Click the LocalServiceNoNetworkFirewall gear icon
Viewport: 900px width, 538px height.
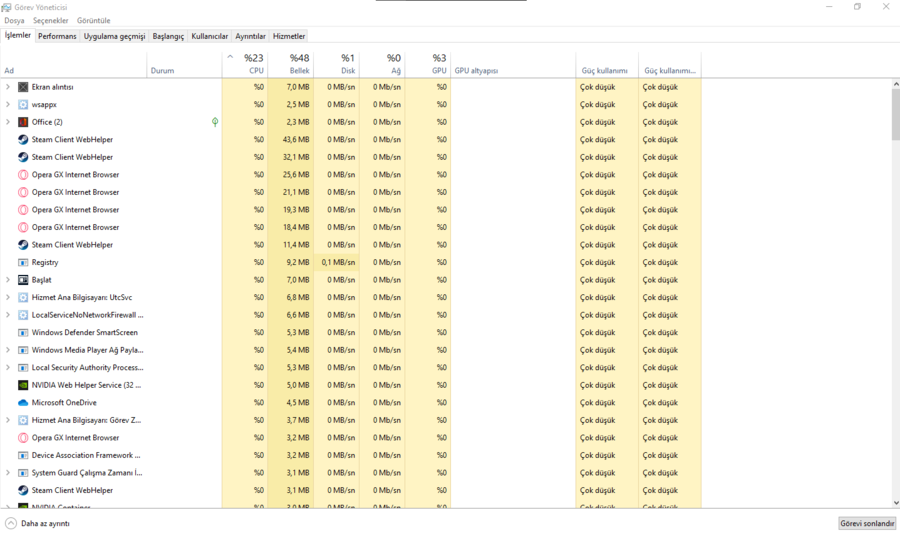[x=23, y=315]
